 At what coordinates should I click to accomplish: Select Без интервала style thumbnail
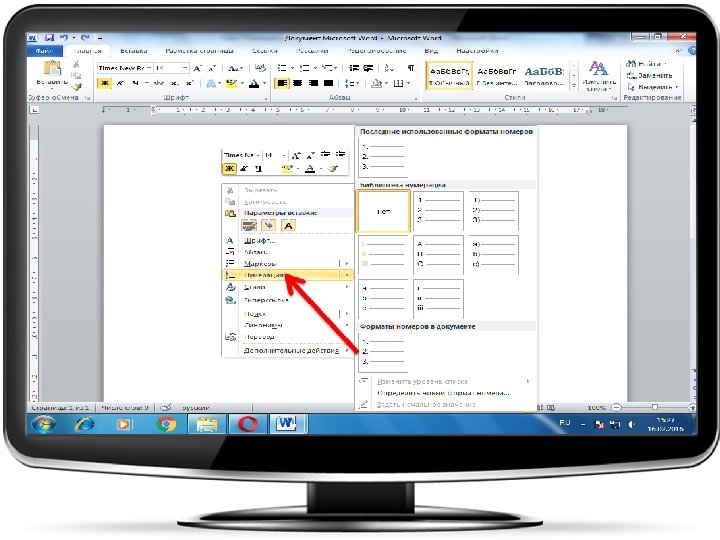[496, 76]
